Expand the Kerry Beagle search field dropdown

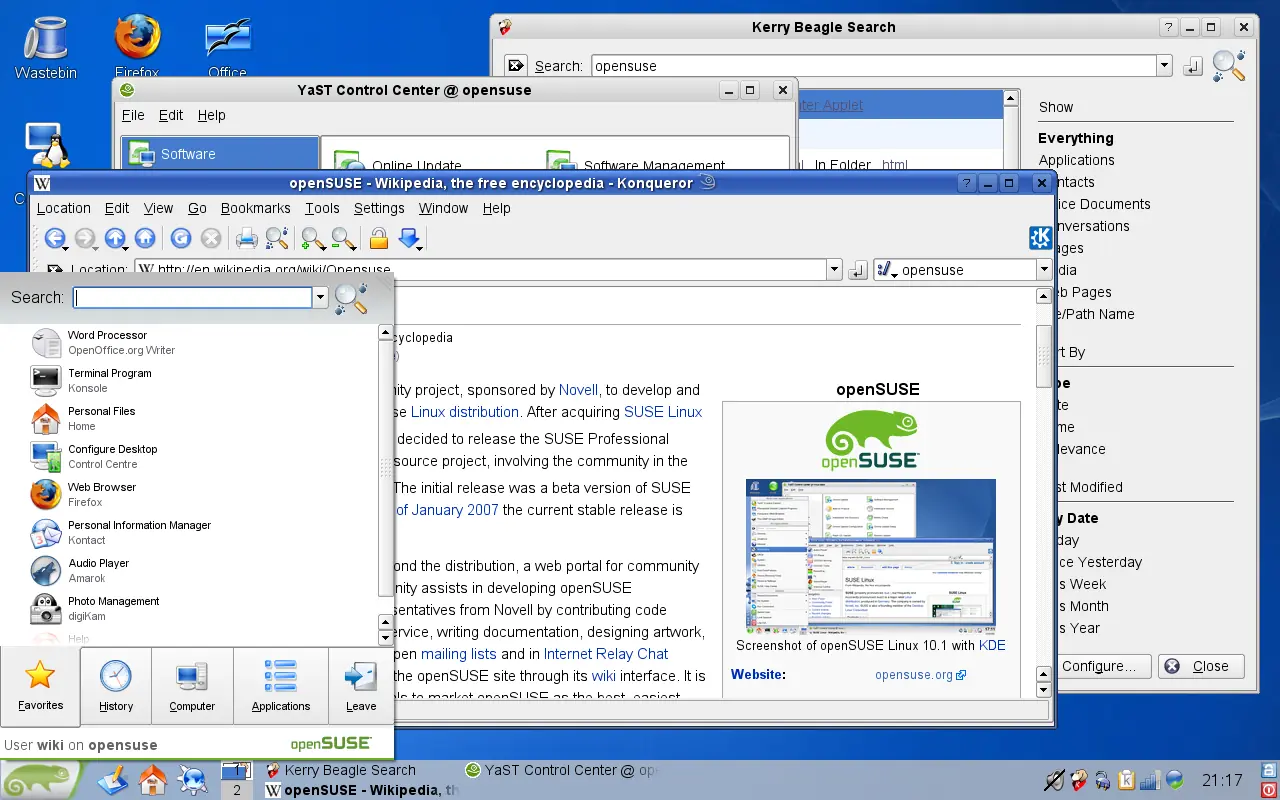[x=1164, y=66]
